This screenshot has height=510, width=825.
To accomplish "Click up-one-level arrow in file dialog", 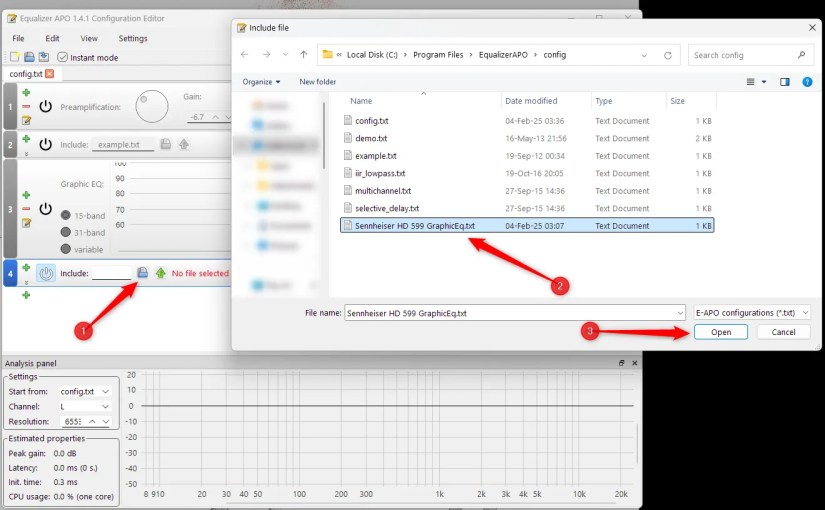I will 304,55.
